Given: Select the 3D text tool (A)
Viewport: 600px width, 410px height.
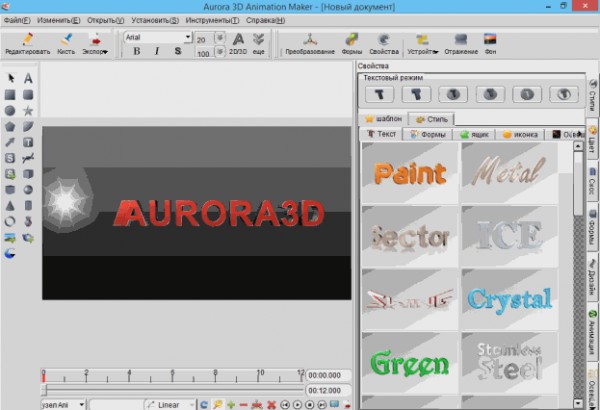Looking at the screenshot, I should point(28,78).
